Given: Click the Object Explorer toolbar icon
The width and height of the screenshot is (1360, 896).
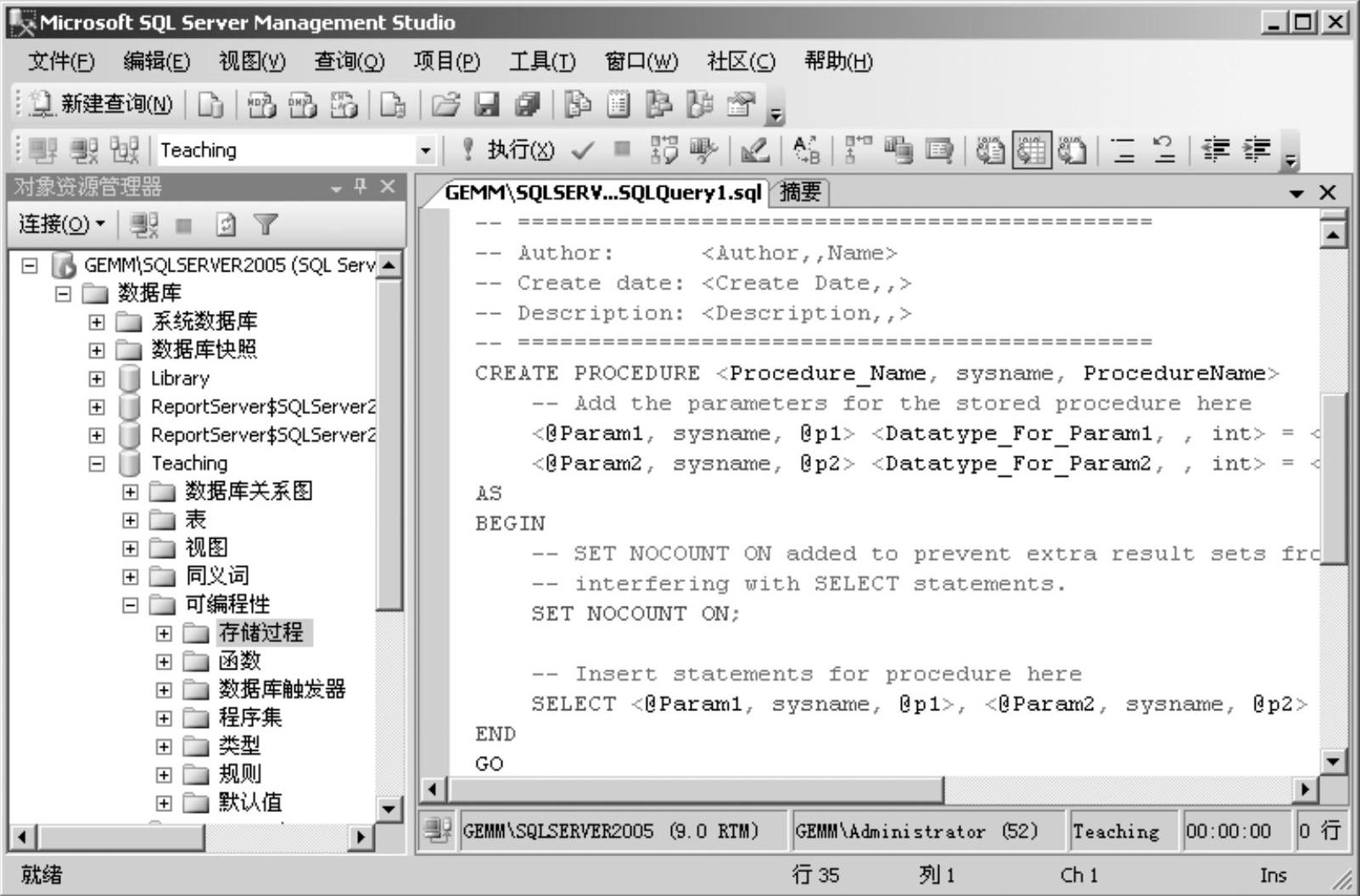Looking at the screenshot, I should tap(658, 104).
